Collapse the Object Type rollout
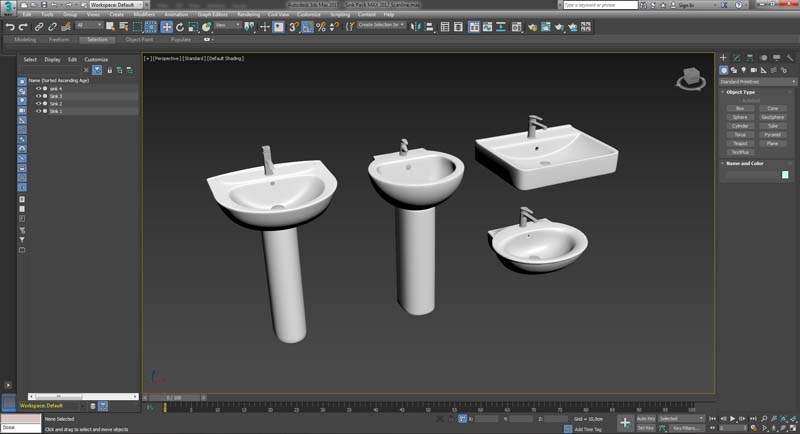800x434 pixels. [x=741, y=92]
